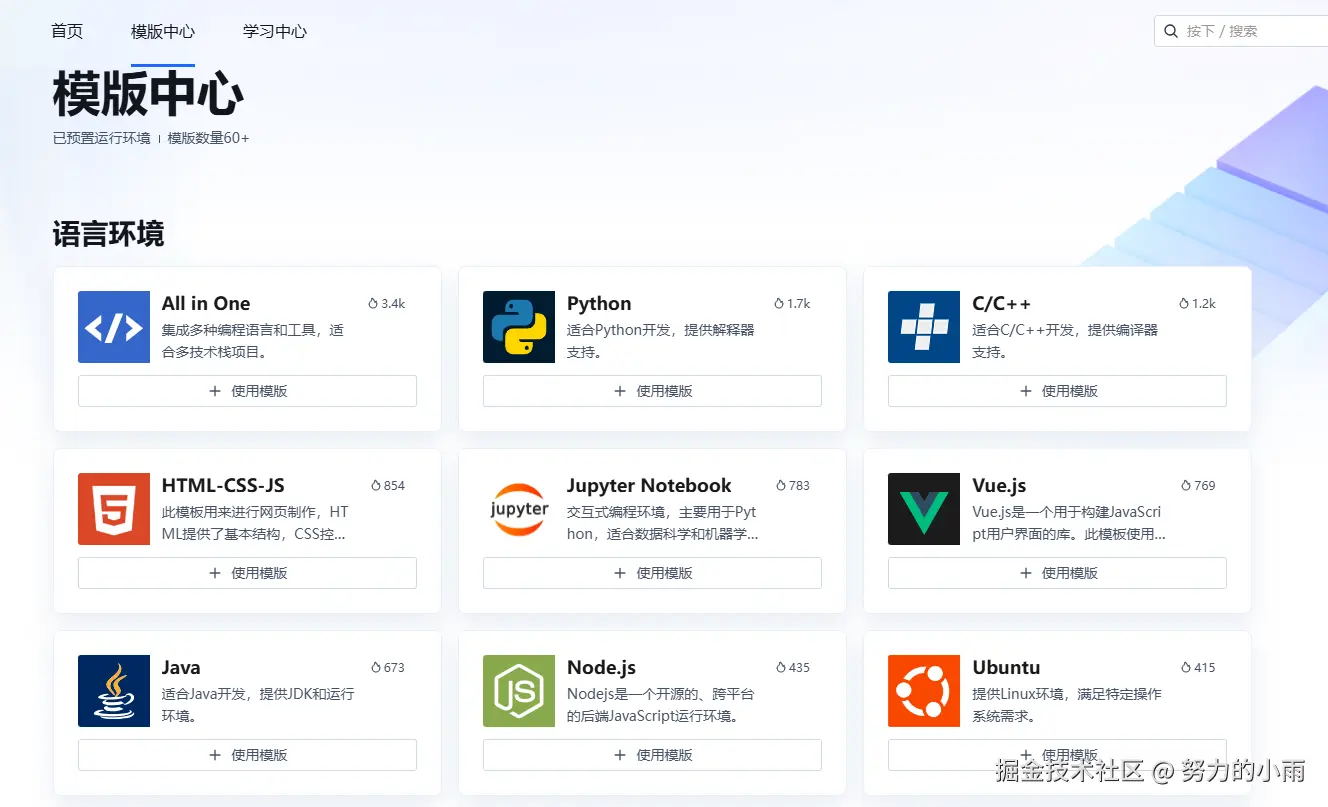Open the 学习中心 tab
Viewport: 1328px width, 807px height.
coord(275,31)
